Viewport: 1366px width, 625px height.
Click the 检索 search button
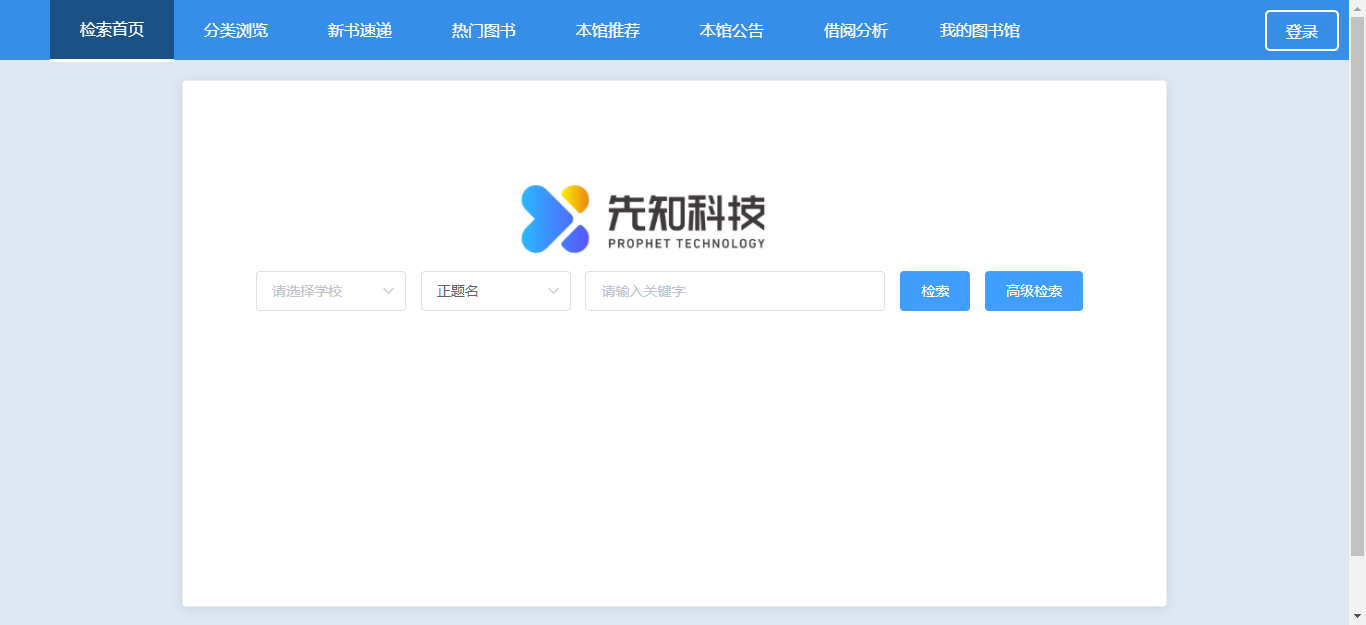tap(935, 291)
